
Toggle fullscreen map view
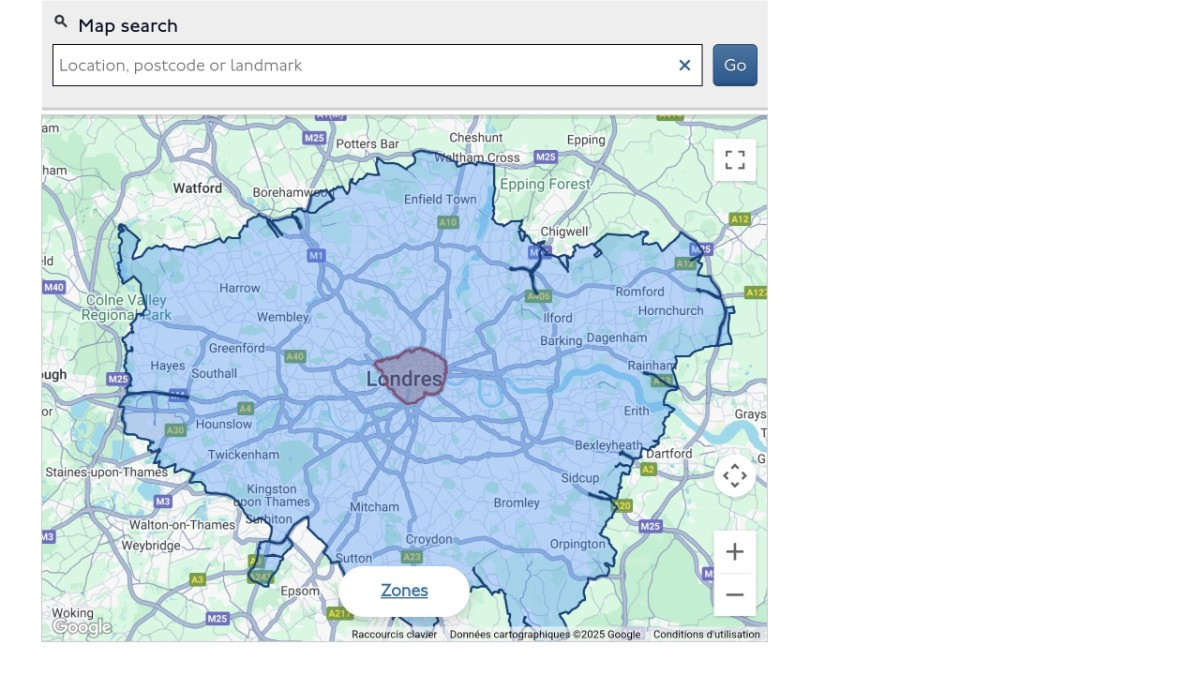735,160
